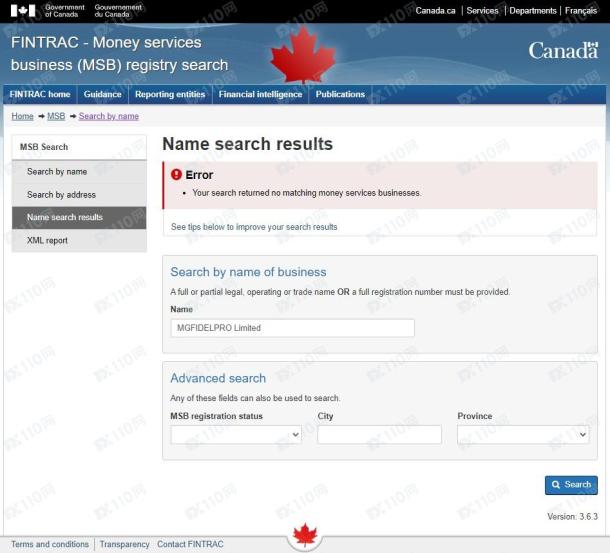This screenshot has height=553, width=610.
Task: Open the Canada.ca link
Action: (435, 11)
